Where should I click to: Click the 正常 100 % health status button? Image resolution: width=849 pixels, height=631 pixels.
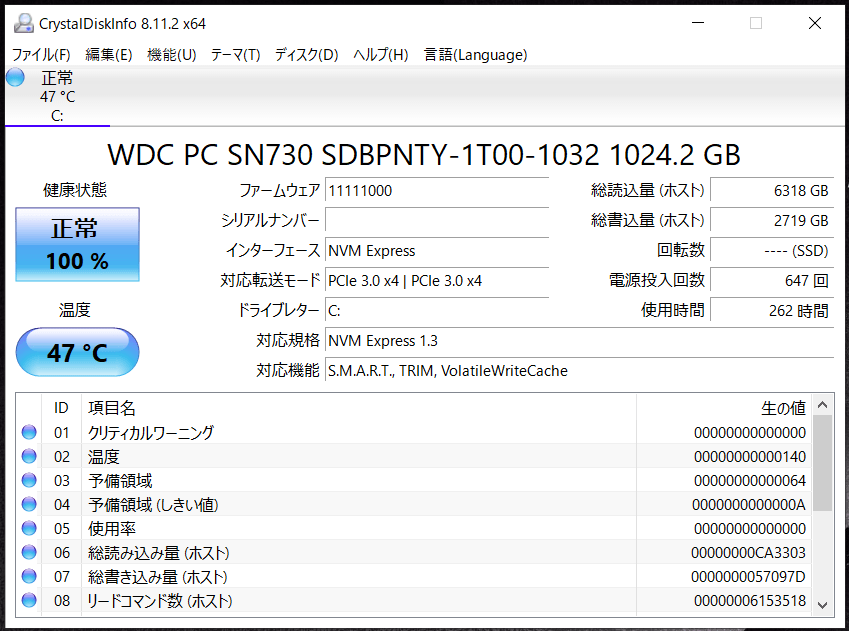[x=77, y=244]
